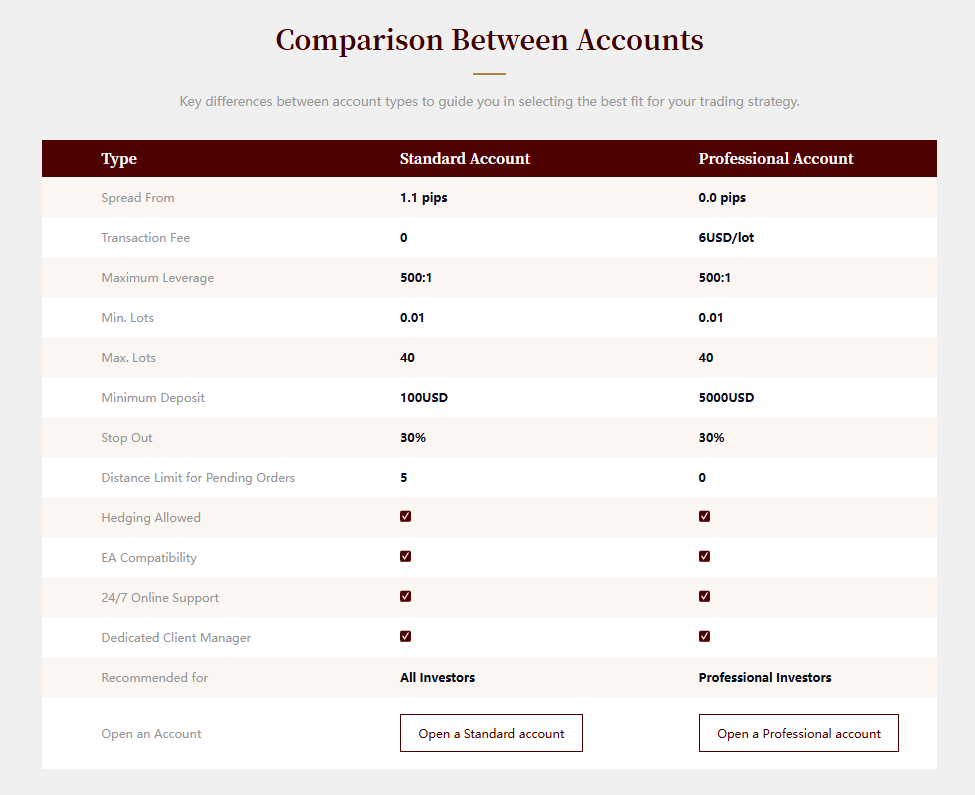Click Hedging Allowed checkmark for Professional Account

(704, 517)
